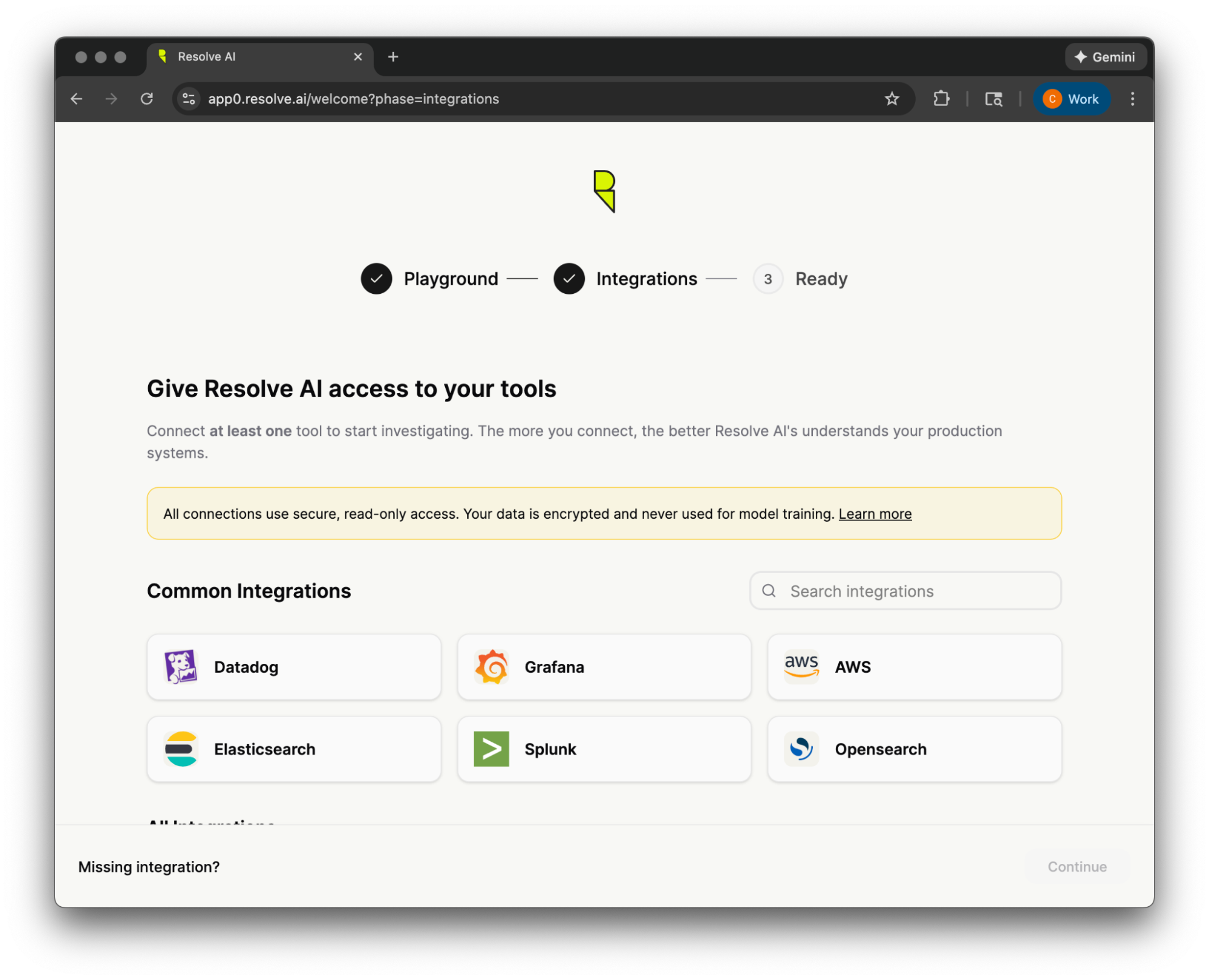Click the Elasticsearch logo icon
Image resolution: width=1209 pixels, height=980 pixels.
[181, 749]
